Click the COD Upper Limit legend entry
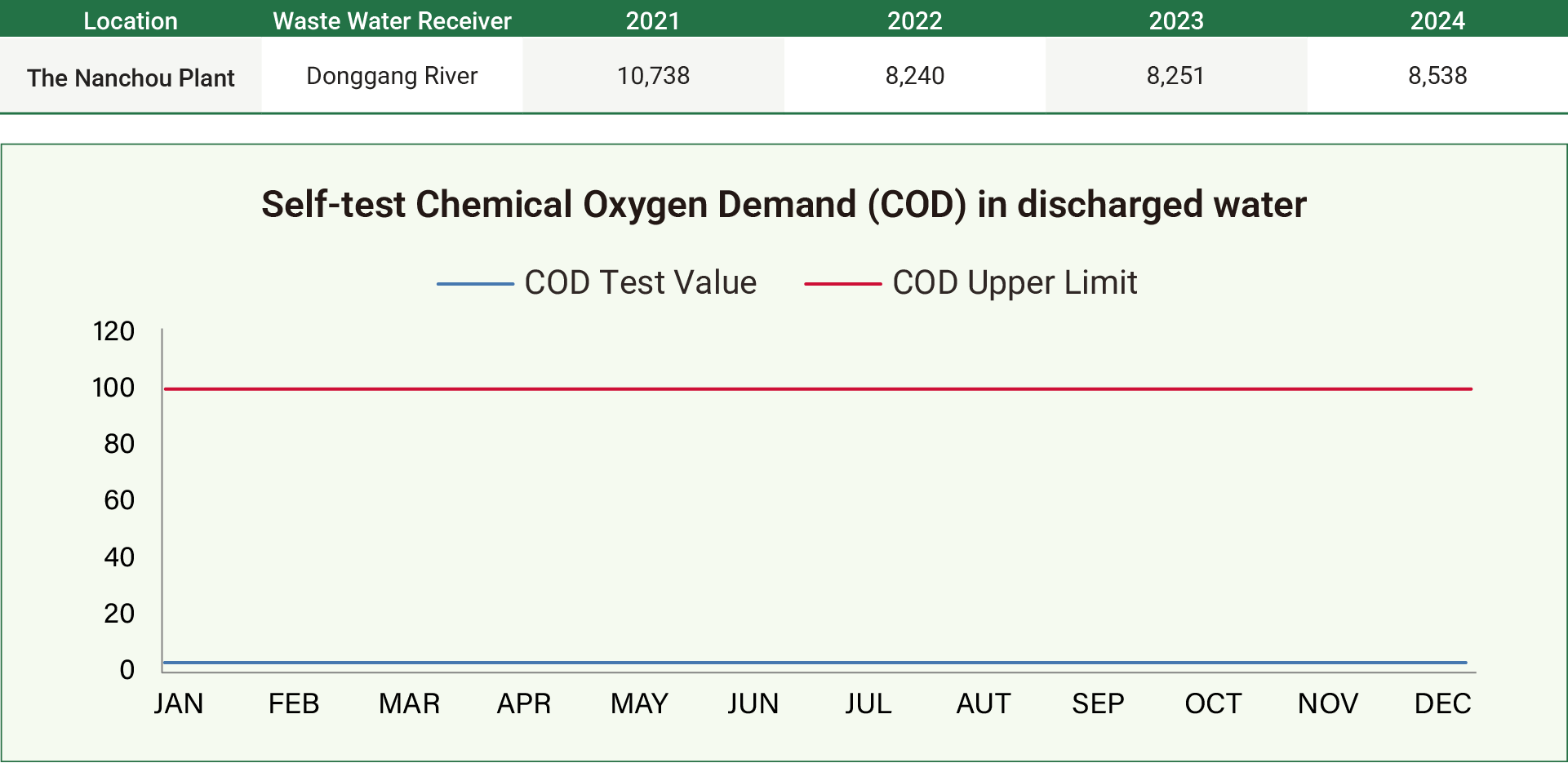Viewport: 1568px width, 763px height. (1014, 283)
